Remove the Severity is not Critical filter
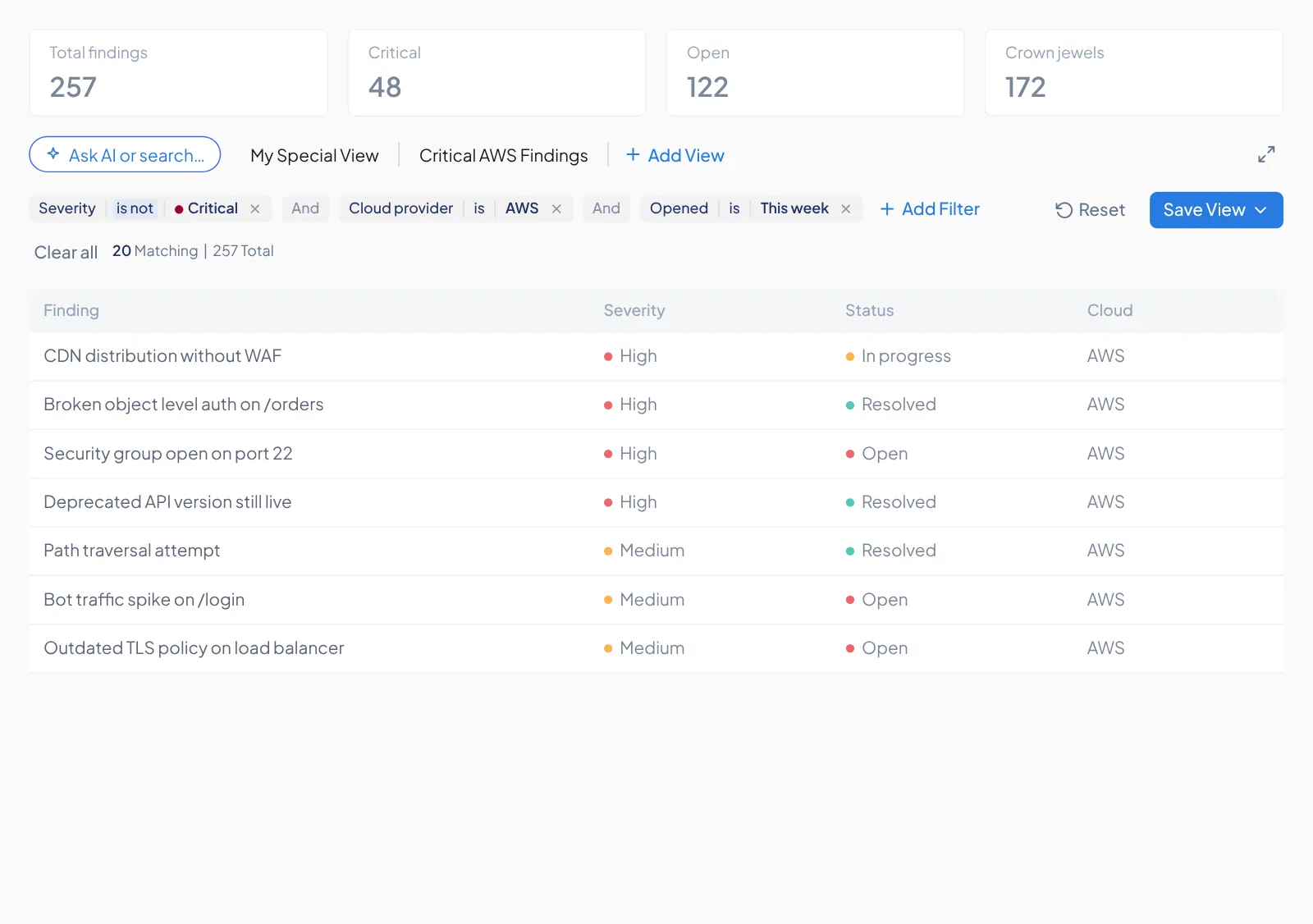The width and height of the screenshot is (1313, 924). (255, 209)
